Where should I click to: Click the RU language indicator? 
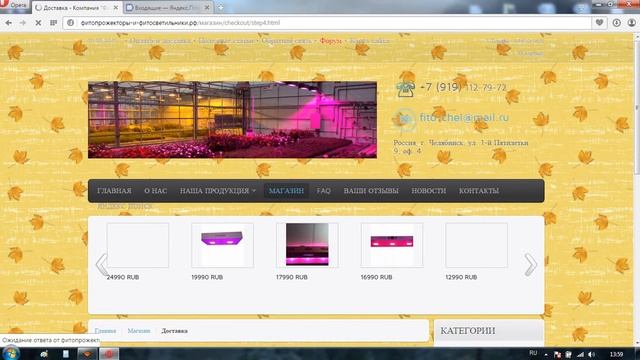(533, 353)
